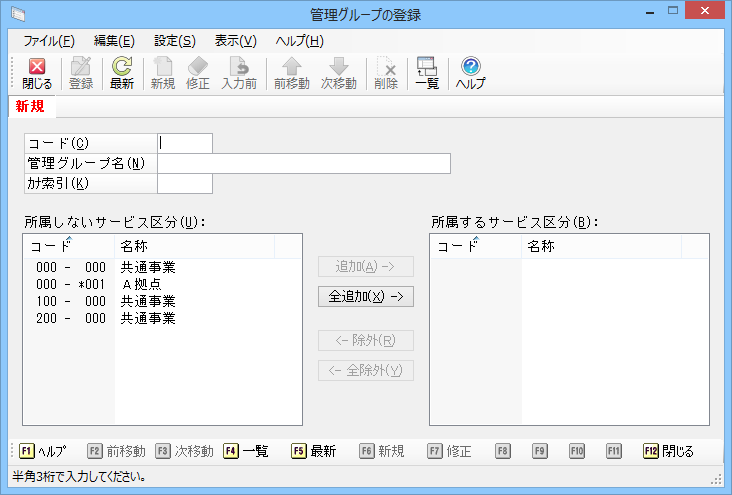Open the 設定(S) menu
Viewport: 732px width, 495px height.
[x=175, y=41]
